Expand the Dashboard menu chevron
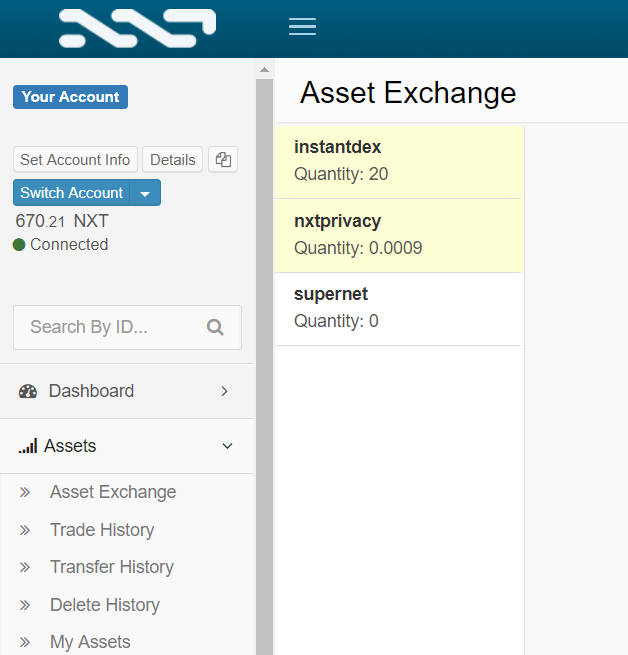Screen dimensions: 628x655 click(224, 391)
